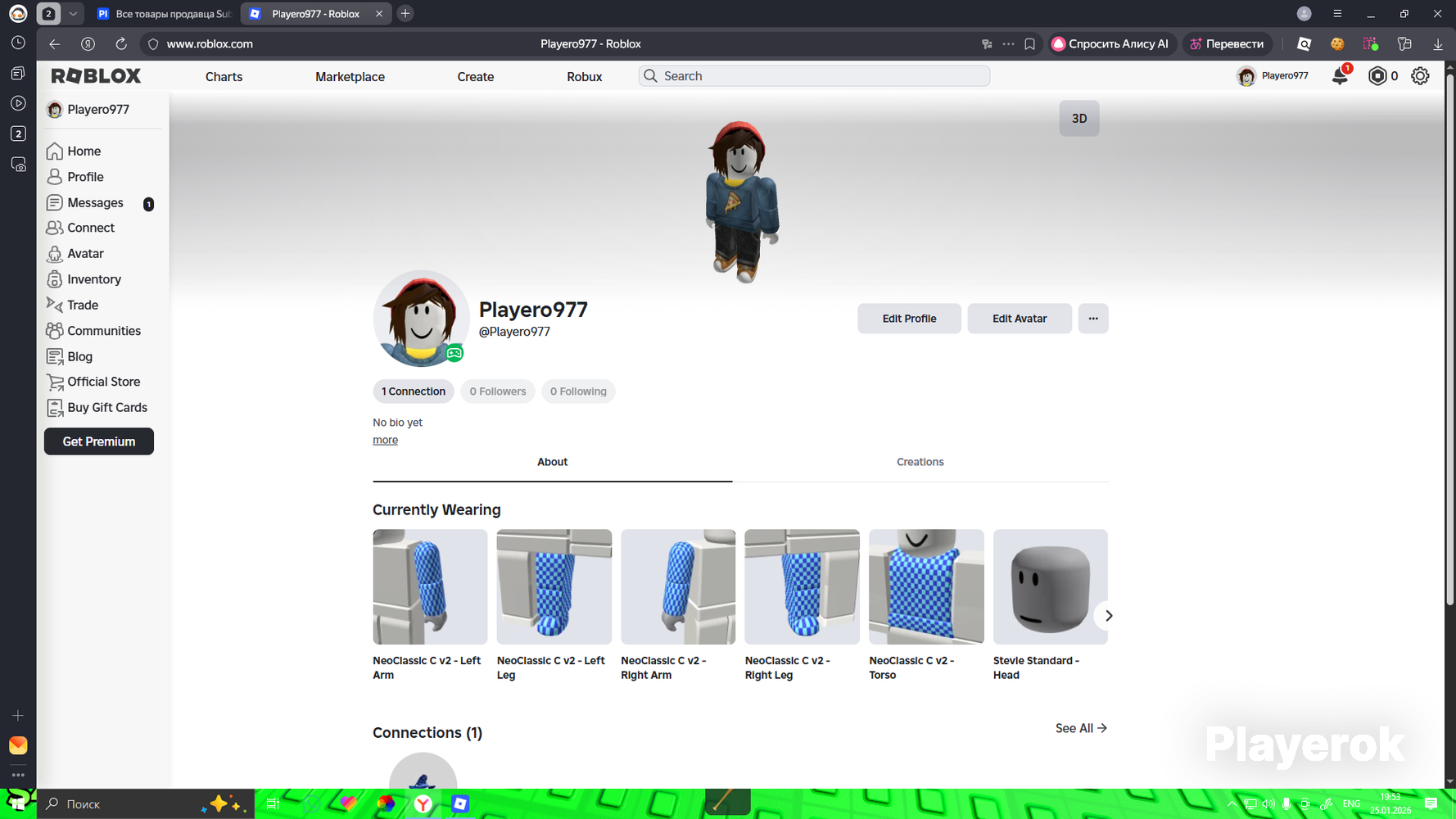This screenshot has height=819, width=1456.
Task: Expand the browser tab group dropdown
Action: 73,14
